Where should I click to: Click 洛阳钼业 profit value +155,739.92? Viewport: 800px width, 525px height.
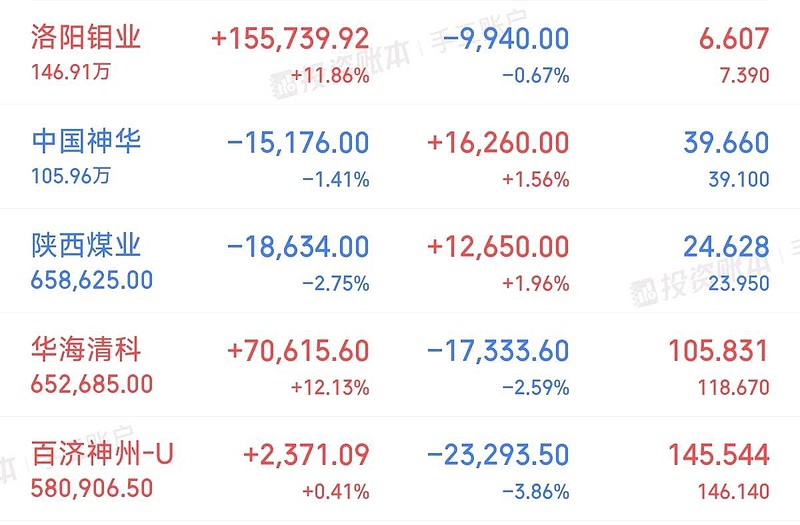290,39
